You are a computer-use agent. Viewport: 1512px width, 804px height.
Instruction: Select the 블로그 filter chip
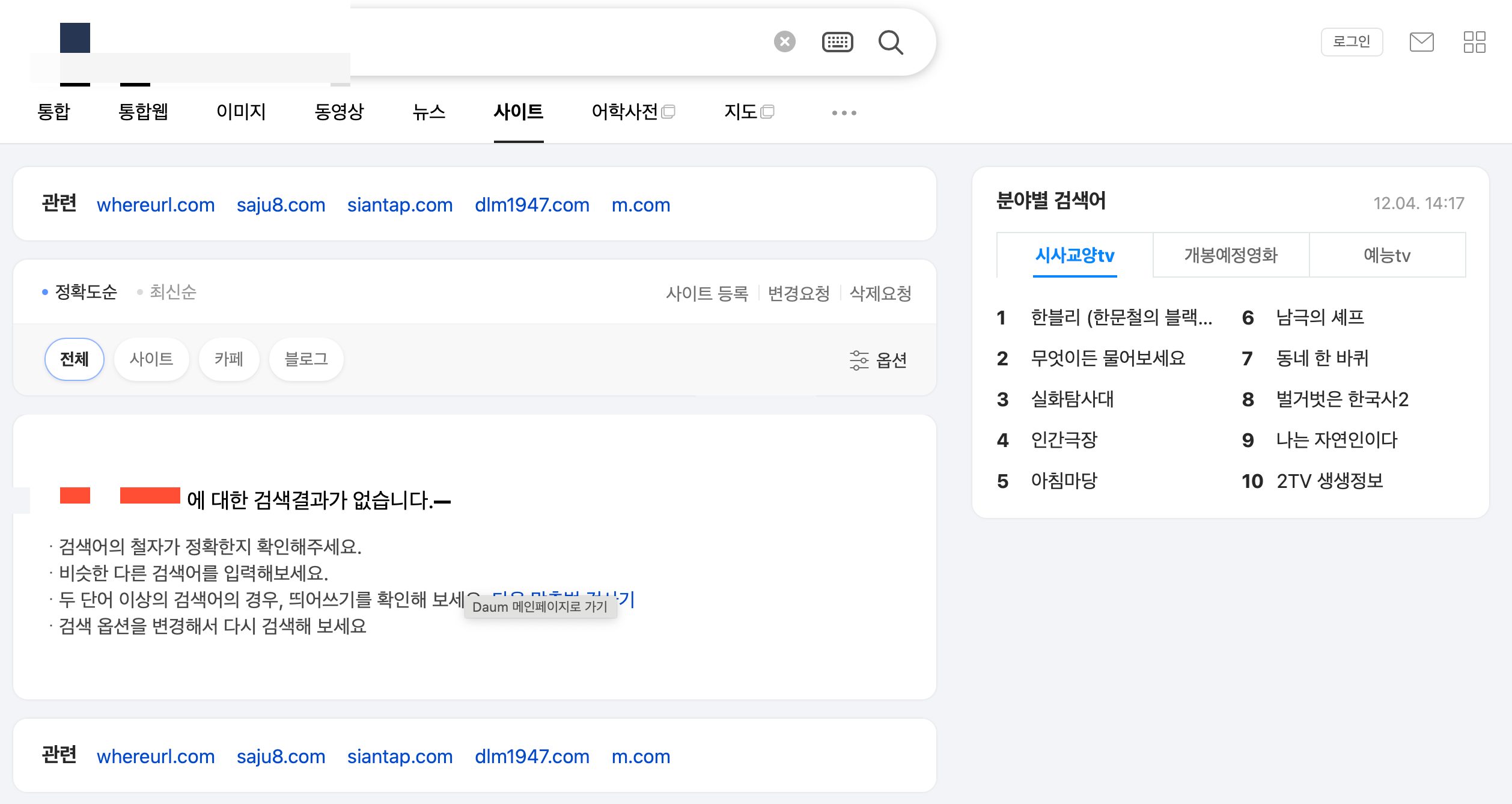306,359
